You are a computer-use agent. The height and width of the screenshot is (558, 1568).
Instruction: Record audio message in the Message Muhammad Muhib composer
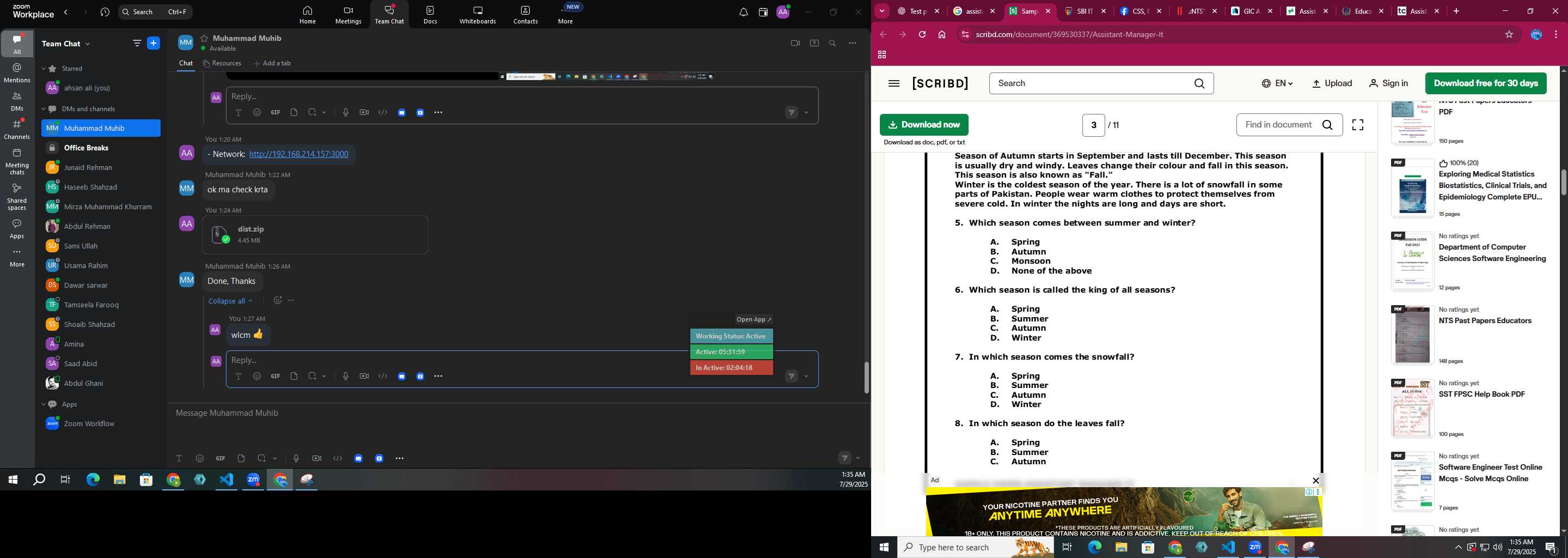click(x=296, y=458)
